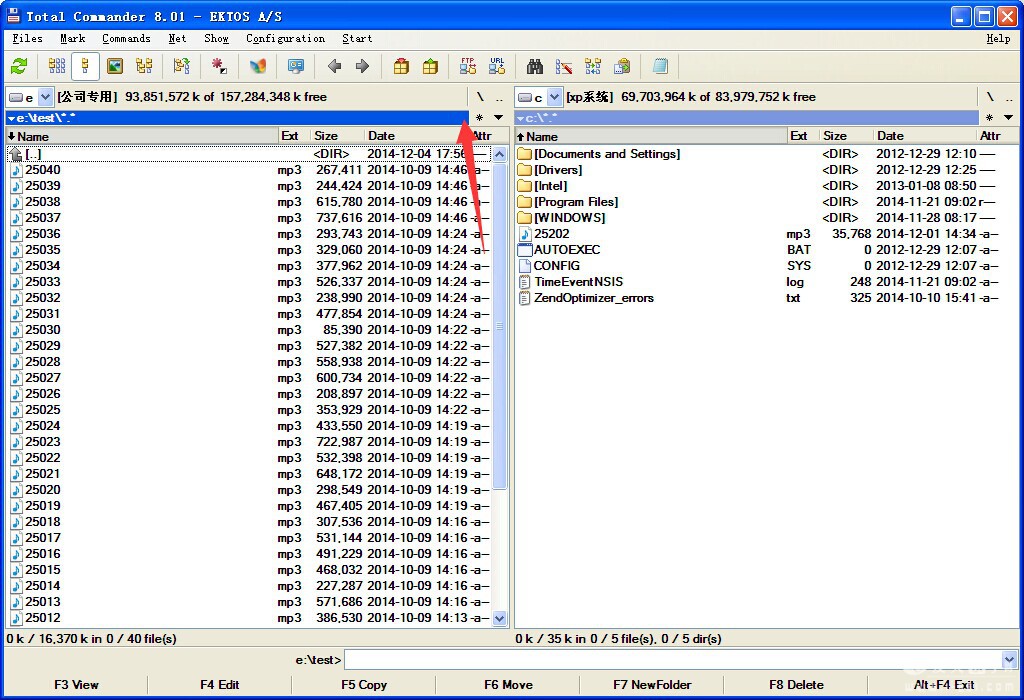The width and height of the screenshot is (1024, 700).
Task: Pack files with the red-arrow box icon
Action: (401, 66)
